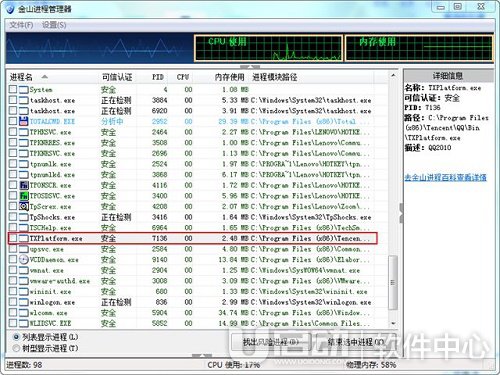Check the wlcomm.exe checkbox
The image size is (500, 375).
point(13,312)
